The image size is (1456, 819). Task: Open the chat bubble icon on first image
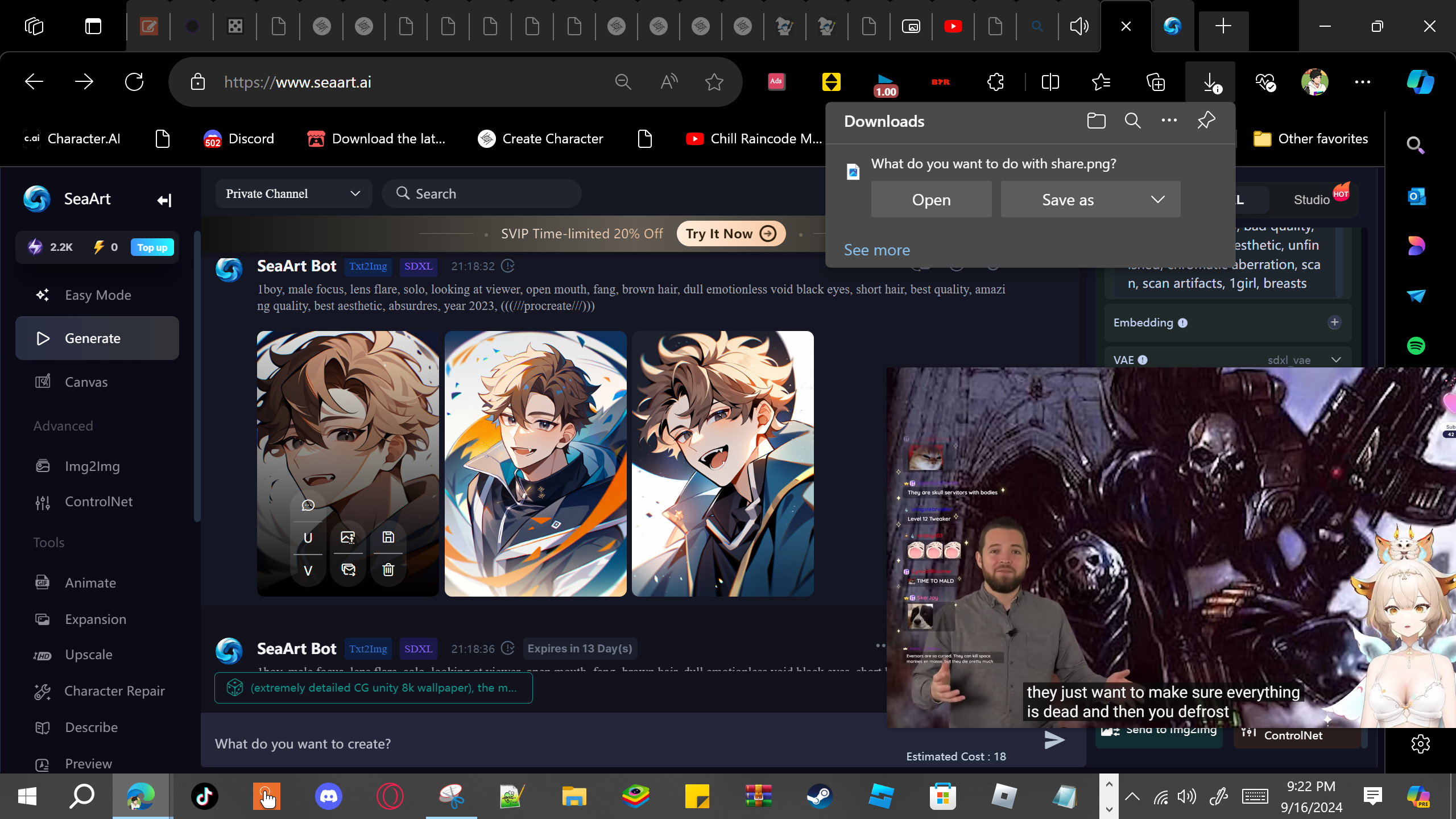308,505
